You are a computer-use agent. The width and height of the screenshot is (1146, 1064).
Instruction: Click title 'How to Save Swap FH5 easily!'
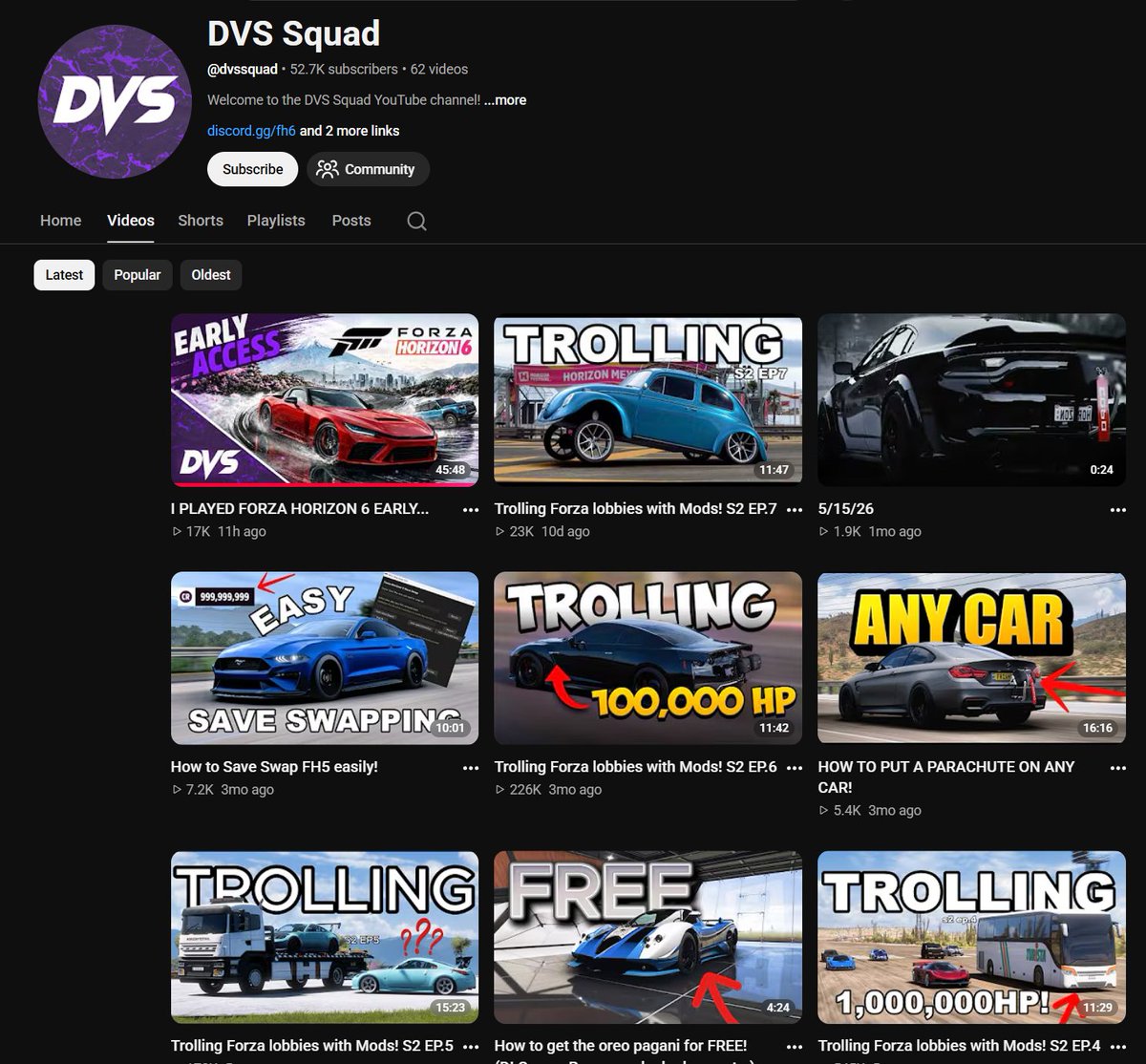click(x=274, y=767)
